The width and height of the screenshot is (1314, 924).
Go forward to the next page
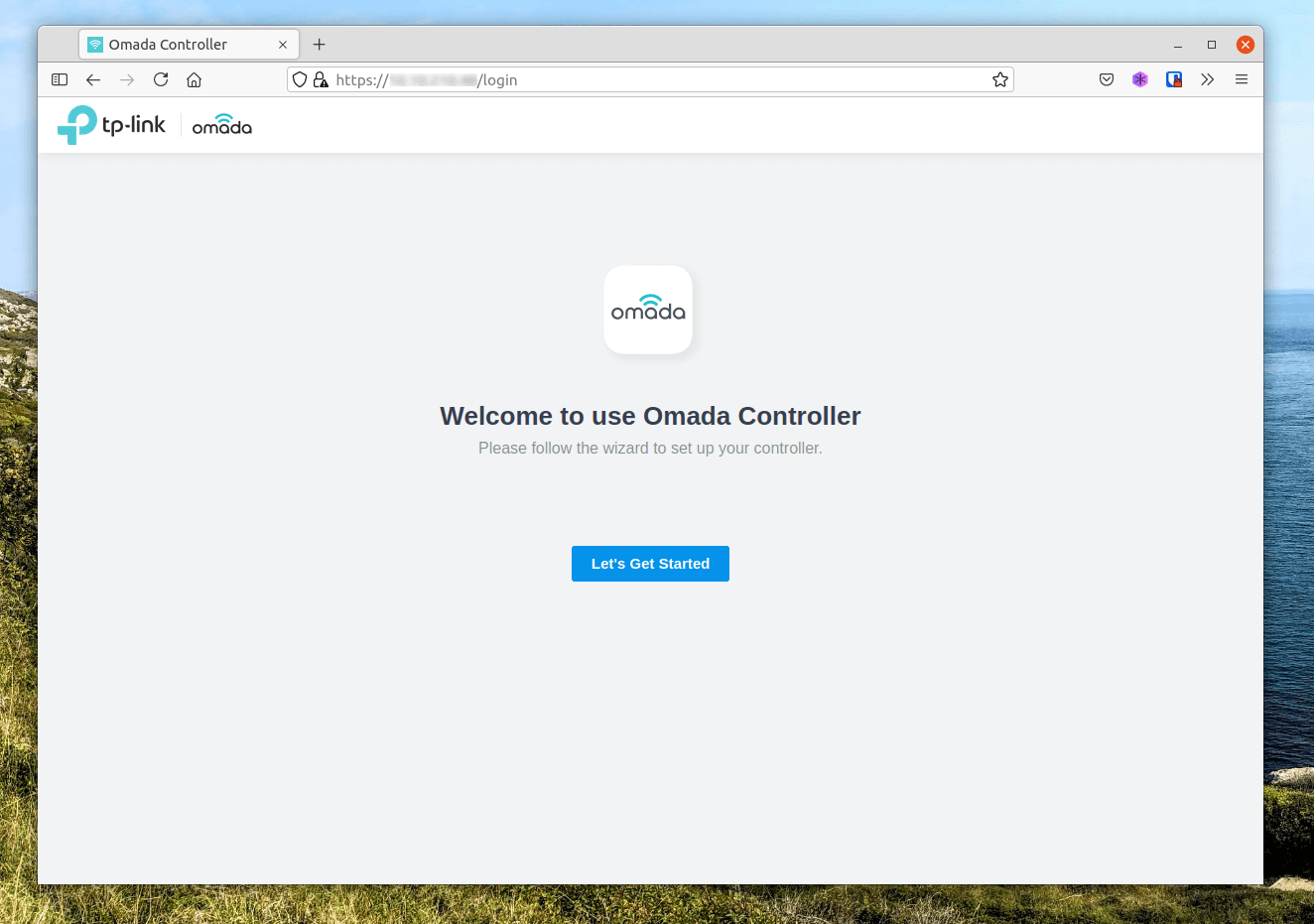tap(127, 79)
